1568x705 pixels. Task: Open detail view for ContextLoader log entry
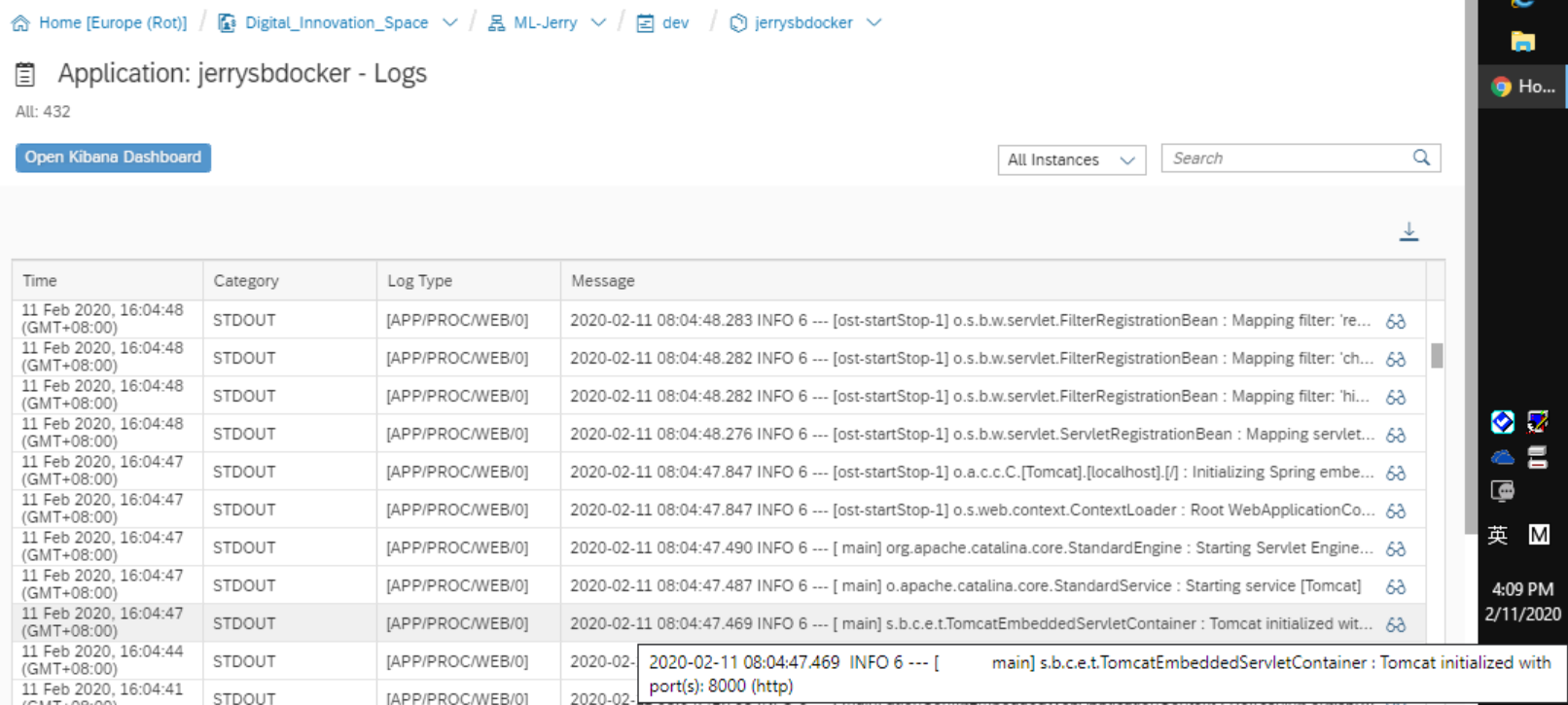[1396, 511]
